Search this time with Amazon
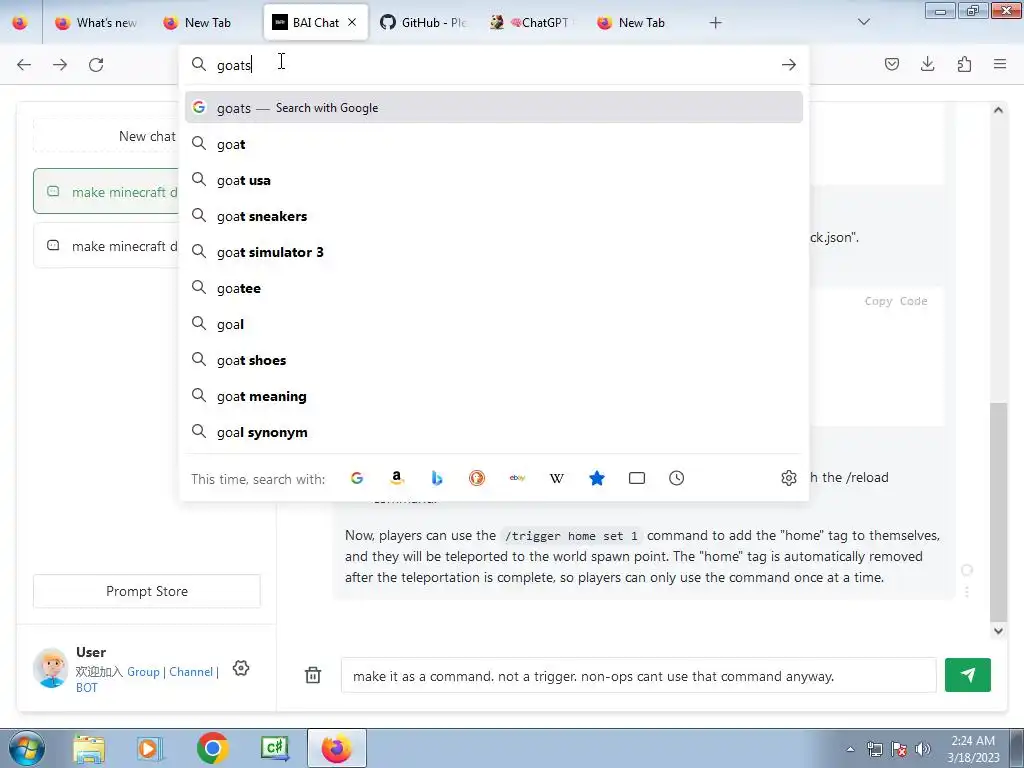This screenshot has width=1024, height=768. tap(396, 478)
